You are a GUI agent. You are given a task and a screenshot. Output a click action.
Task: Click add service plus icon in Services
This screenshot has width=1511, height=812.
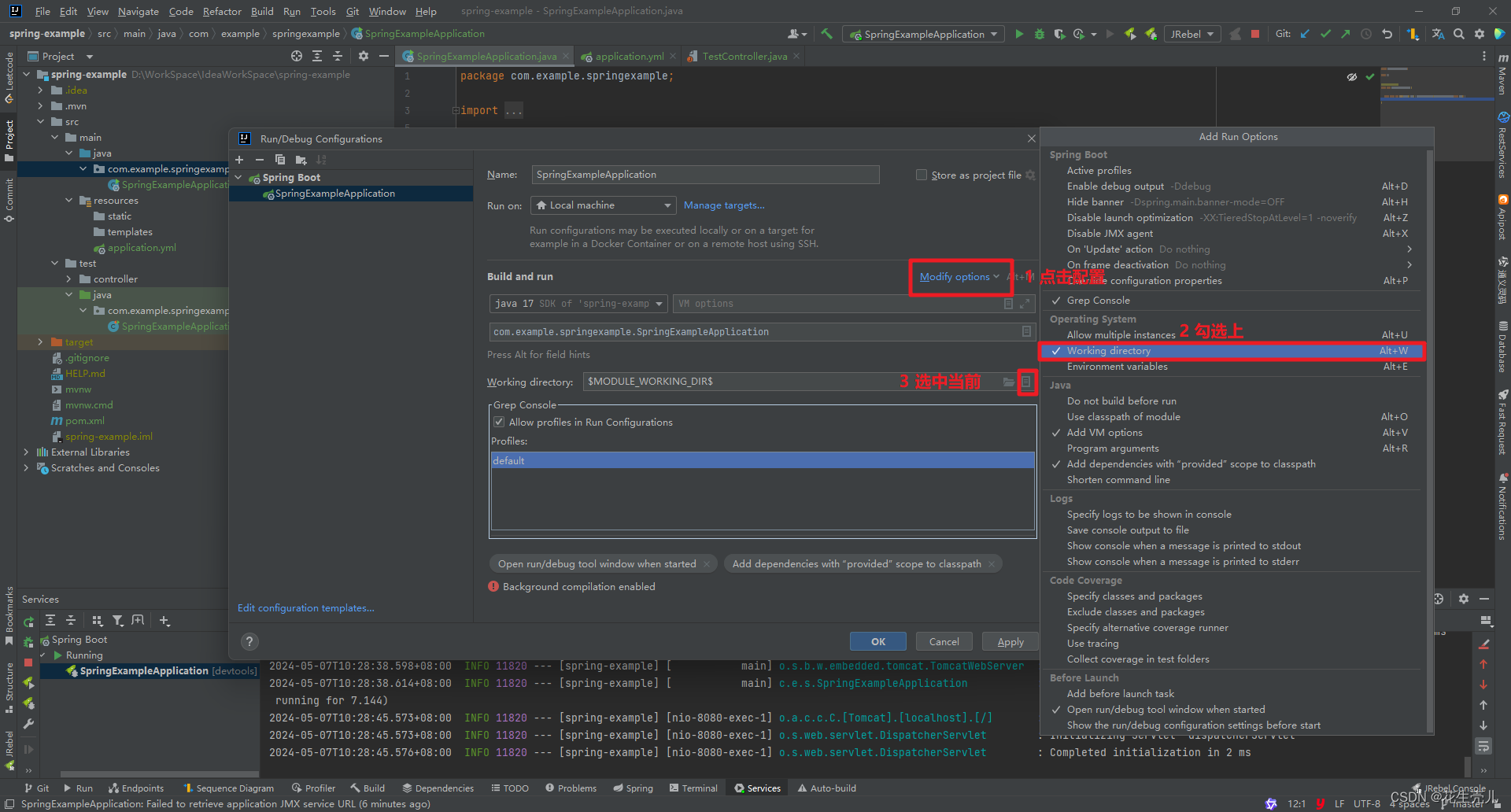(164, 621)
